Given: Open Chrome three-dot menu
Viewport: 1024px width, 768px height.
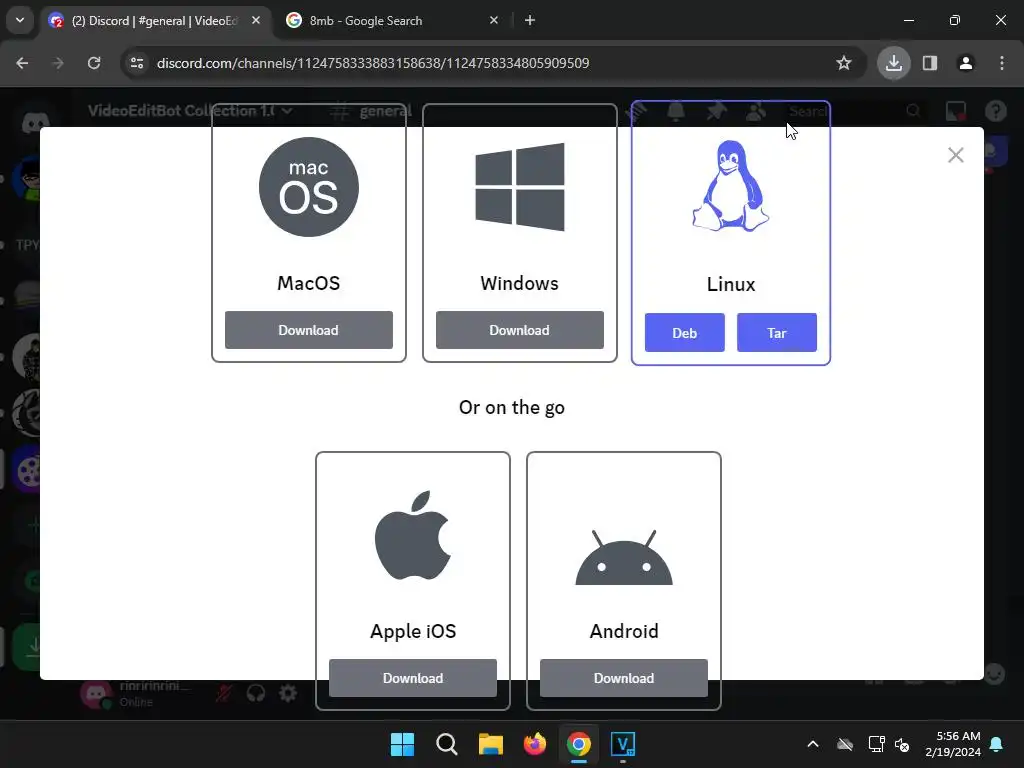Looking at the screenshot, I should [x=1002, y=63].
